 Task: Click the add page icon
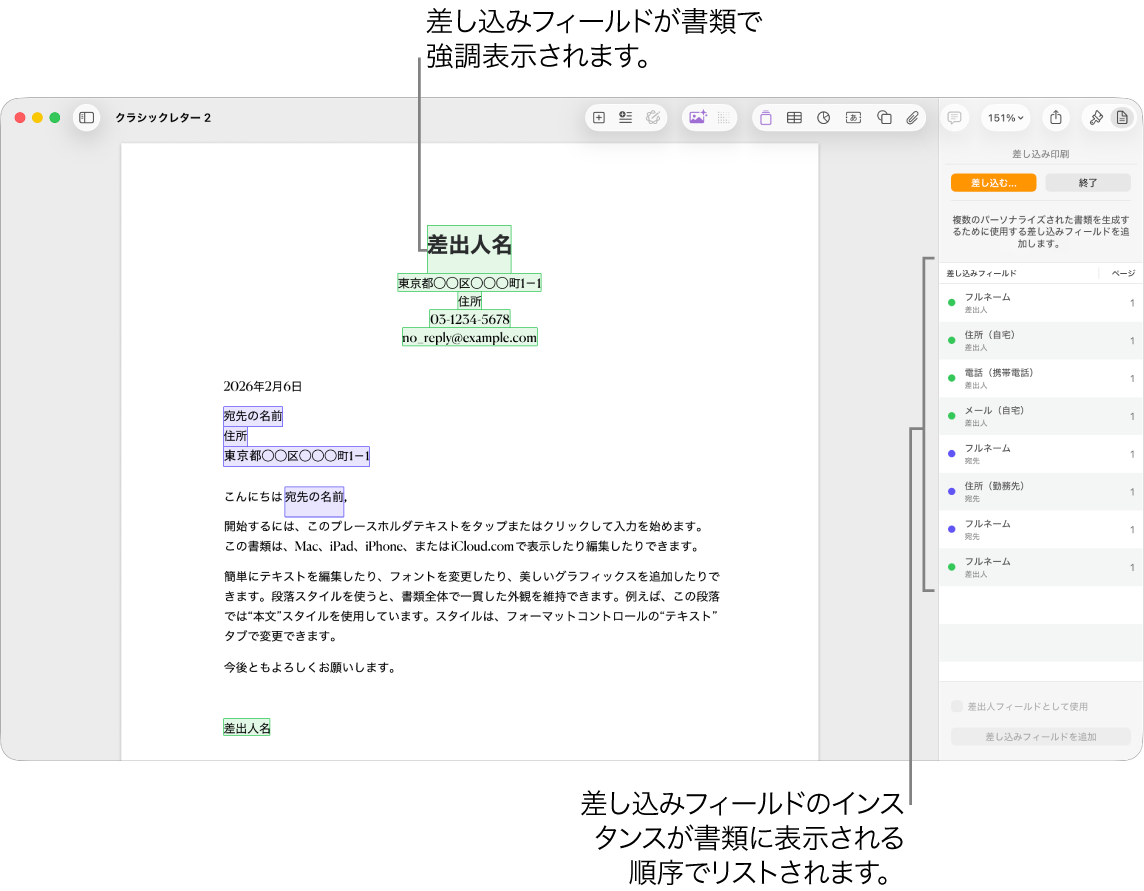tap(599, 117)
